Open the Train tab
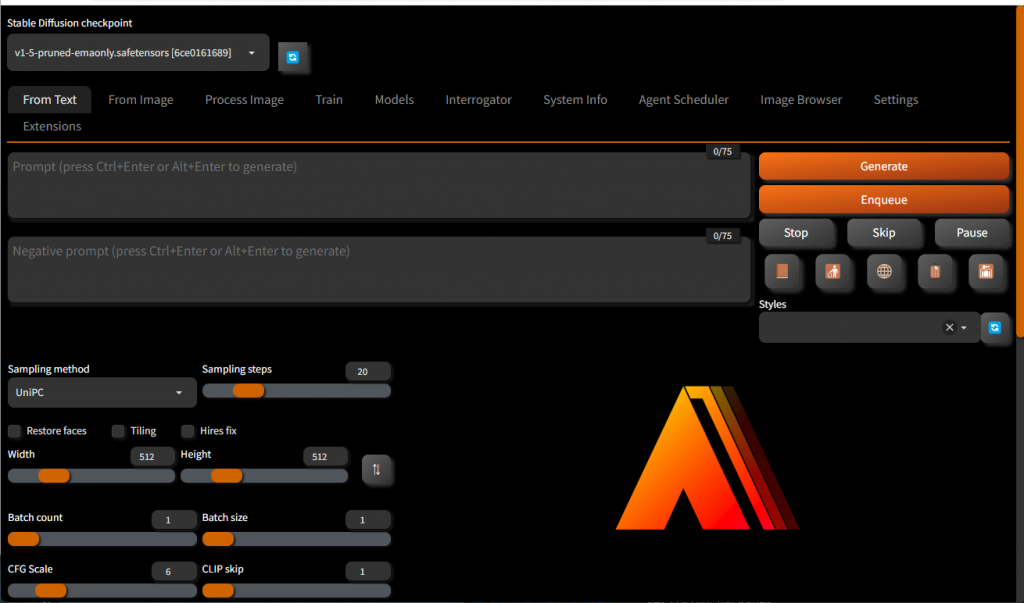 click(328, 99)
